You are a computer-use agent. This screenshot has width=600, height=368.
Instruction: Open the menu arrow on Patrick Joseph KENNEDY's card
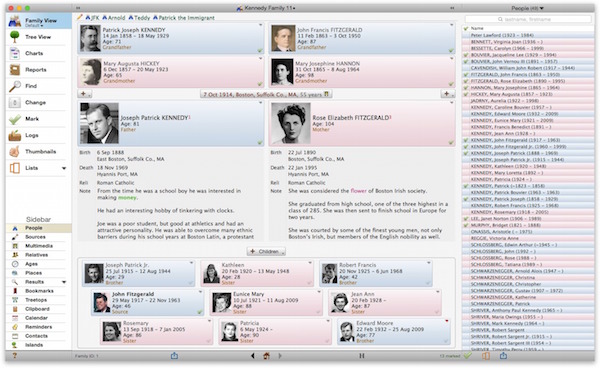[x=261, y=25]
